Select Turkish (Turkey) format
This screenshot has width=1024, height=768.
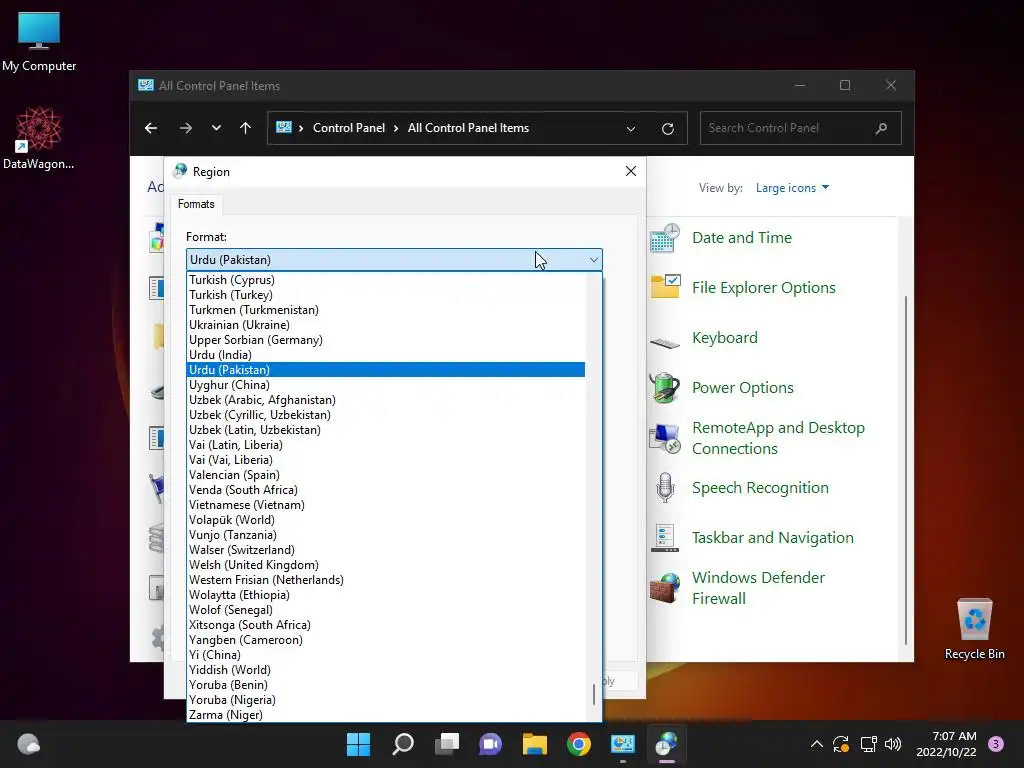pos(385,295)
